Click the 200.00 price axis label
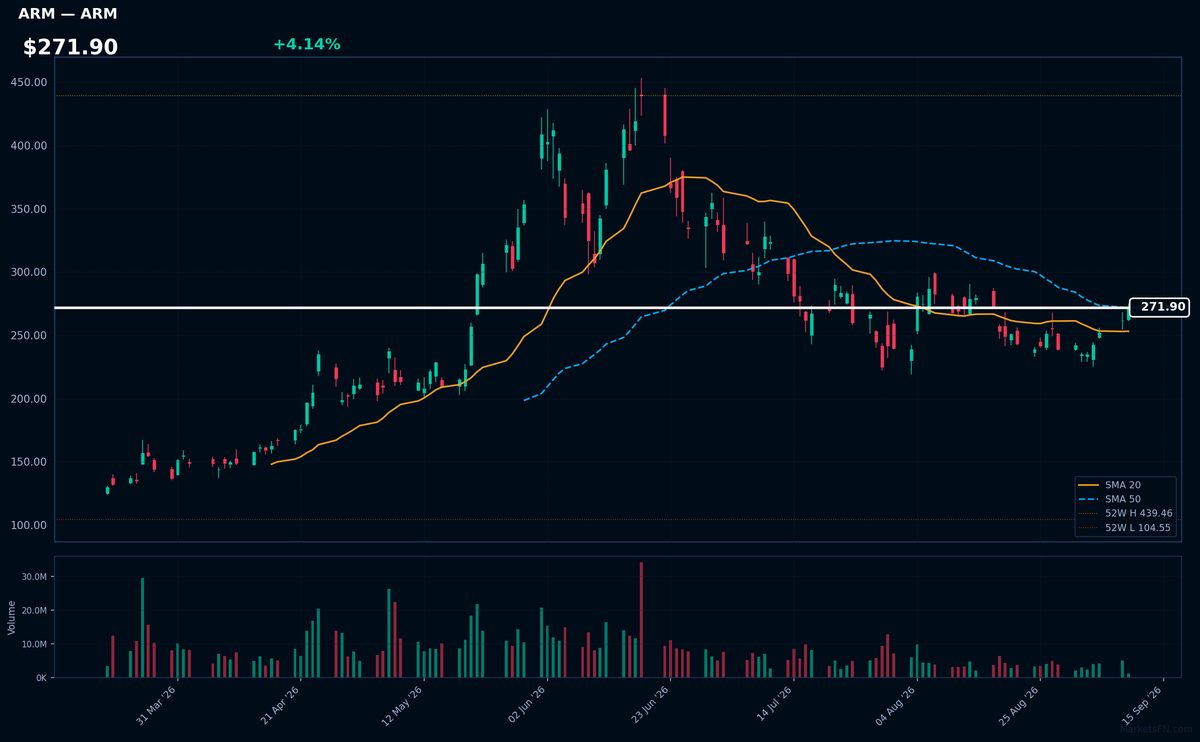The width and height of the screenshot is (1200, 742). tap(29, 399)
